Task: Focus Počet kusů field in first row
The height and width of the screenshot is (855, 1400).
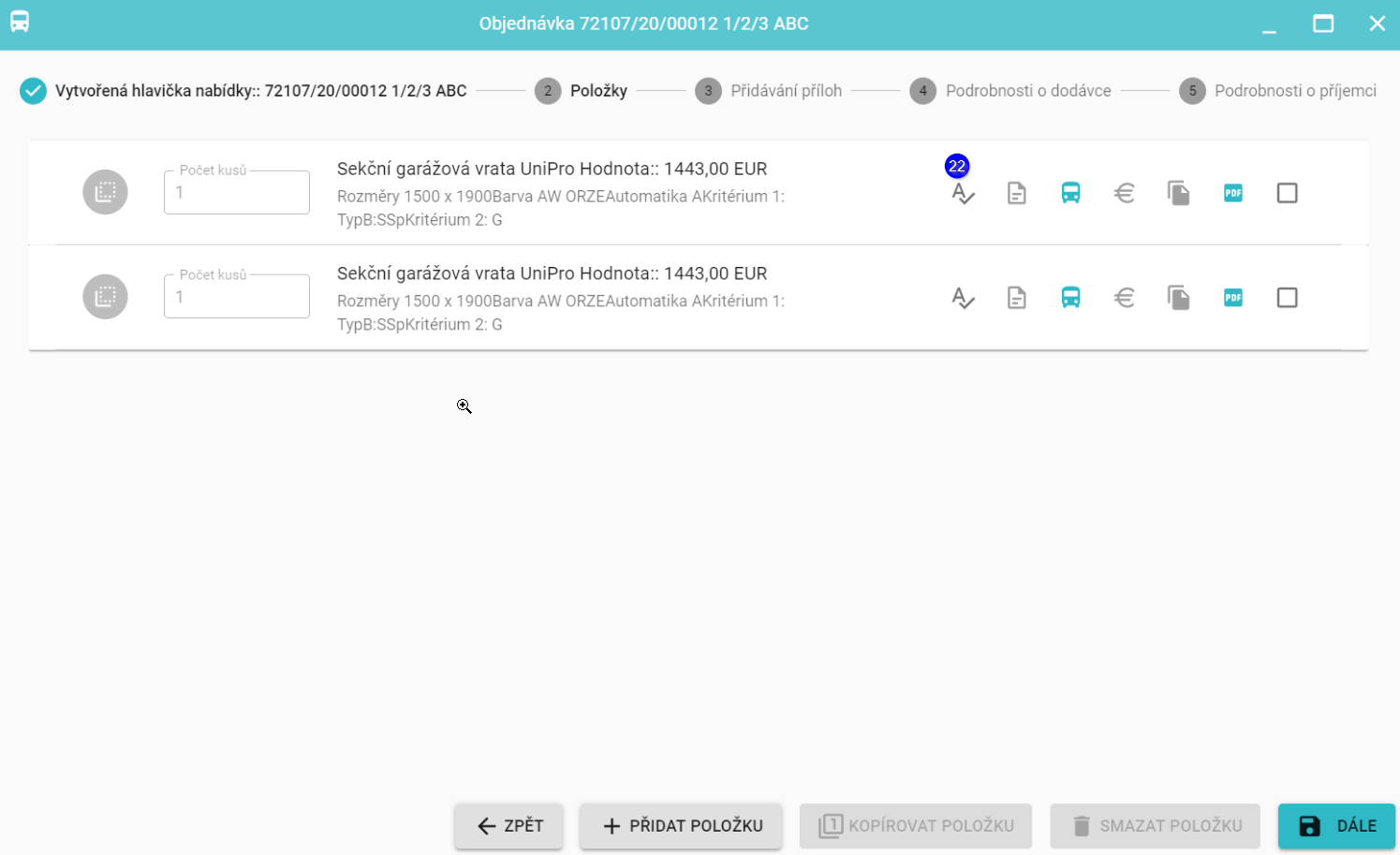Action: pos(237,193)
